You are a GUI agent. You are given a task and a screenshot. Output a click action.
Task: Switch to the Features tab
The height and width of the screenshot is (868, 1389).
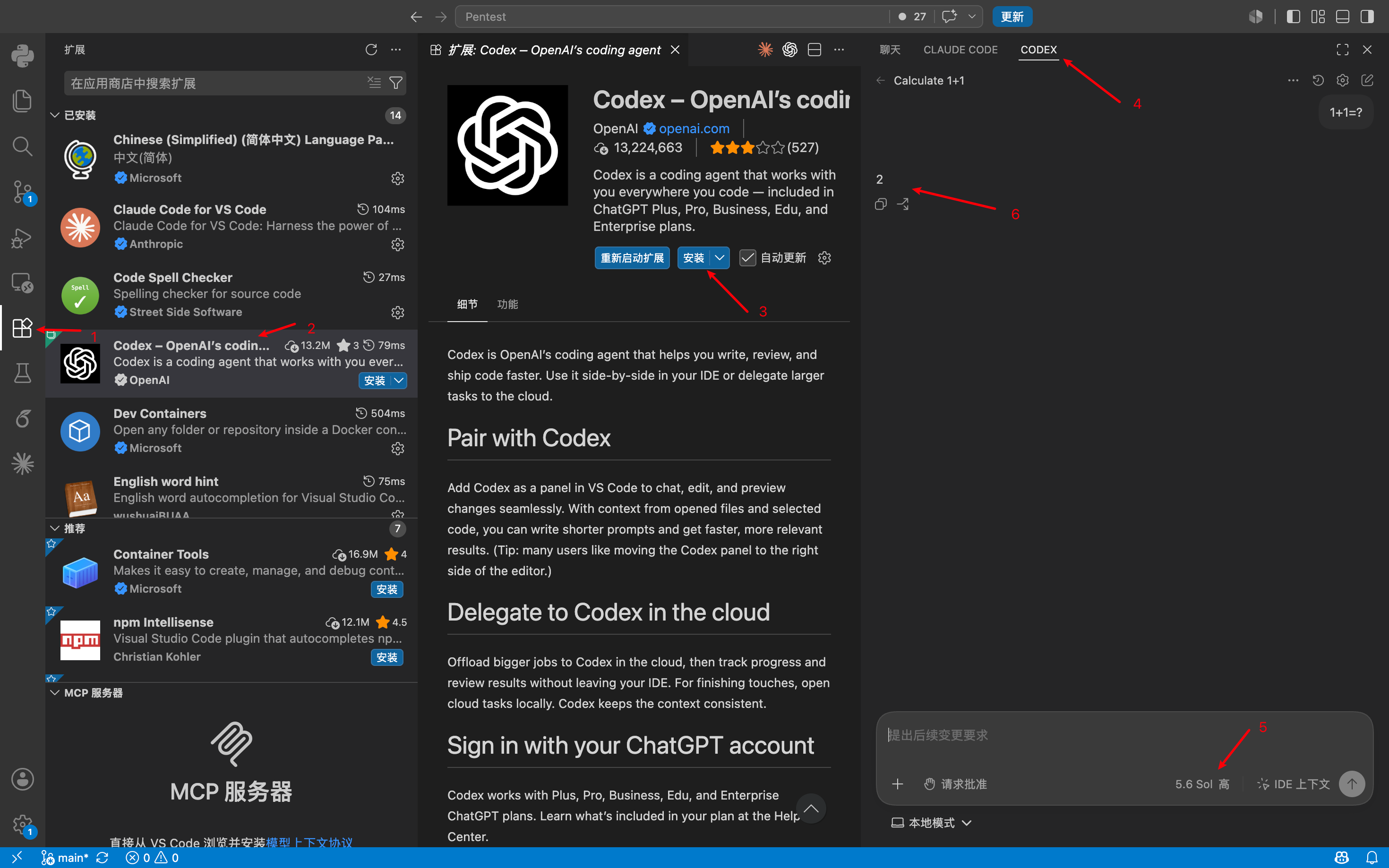(507, 304)
